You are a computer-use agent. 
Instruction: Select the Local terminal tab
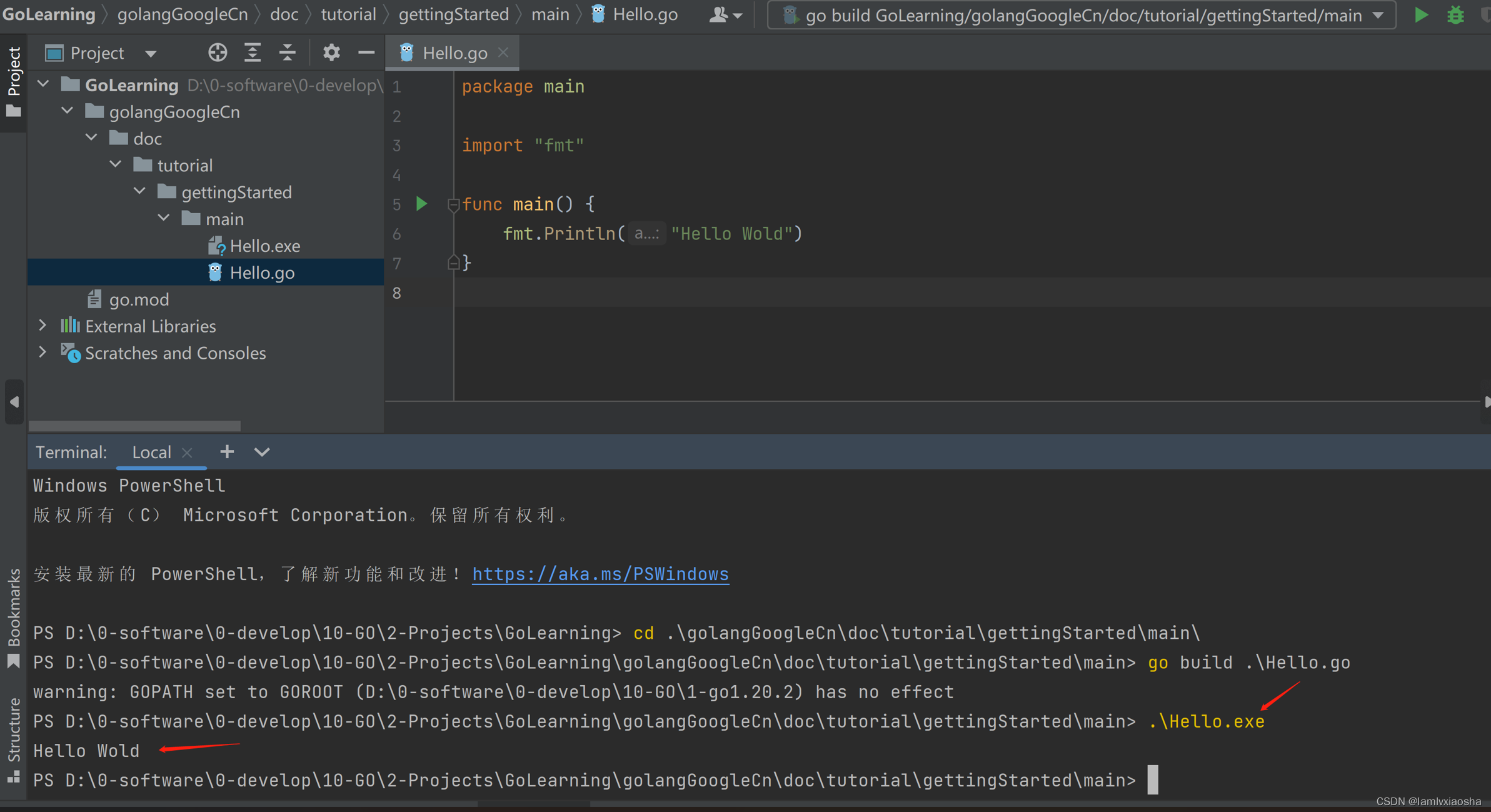(x=151, y=452)
